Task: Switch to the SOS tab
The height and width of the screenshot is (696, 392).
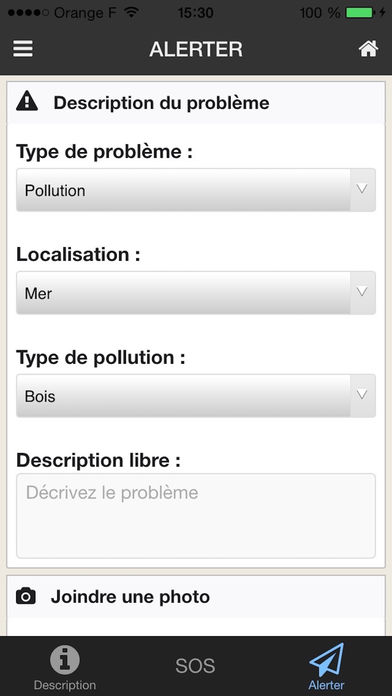Action: 195,666
